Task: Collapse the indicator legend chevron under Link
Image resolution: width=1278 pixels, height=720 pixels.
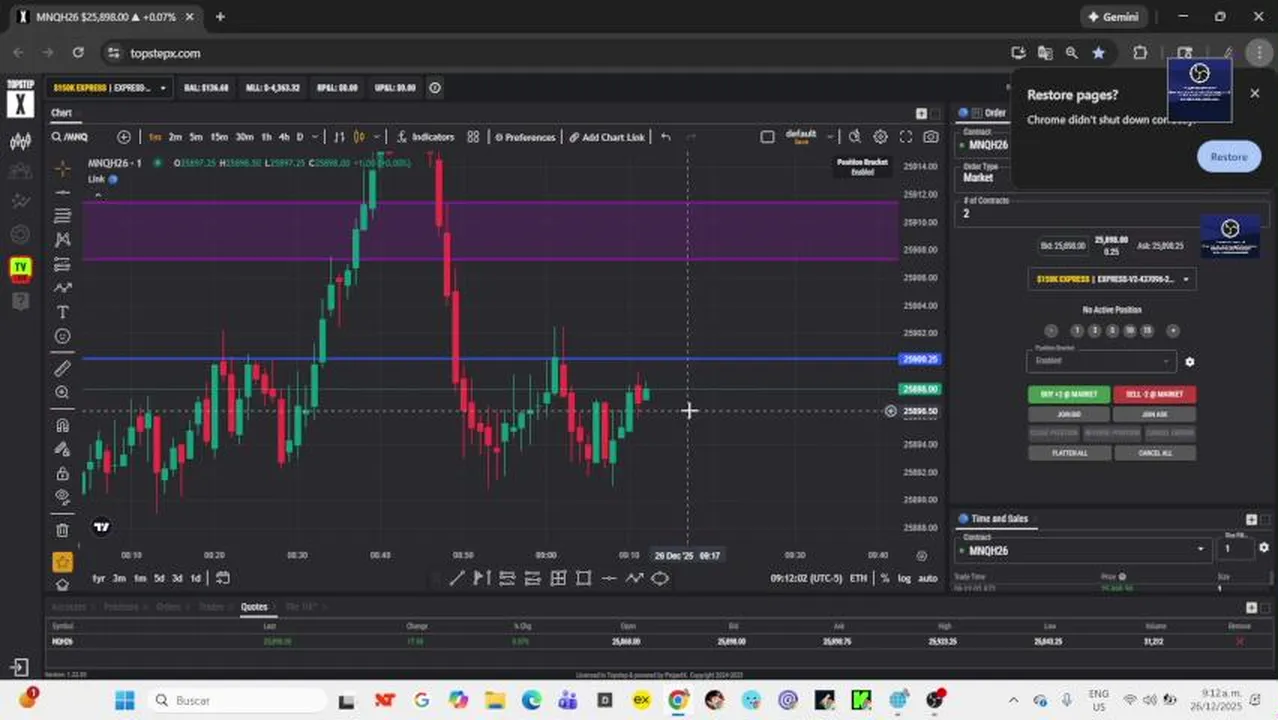Action: [97, 194]
